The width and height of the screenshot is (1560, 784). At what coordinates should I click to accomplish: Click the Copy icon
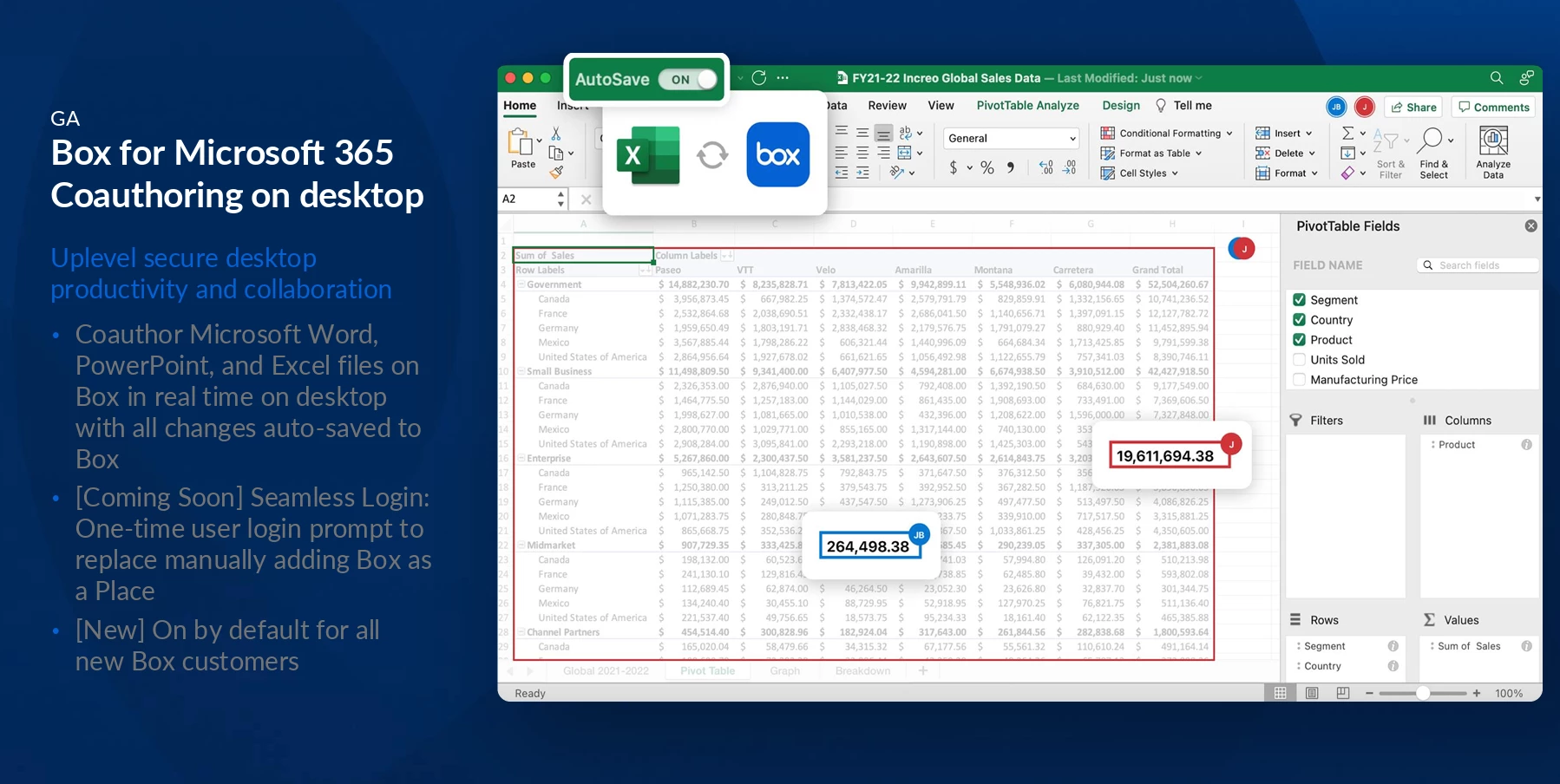point(556,153)
